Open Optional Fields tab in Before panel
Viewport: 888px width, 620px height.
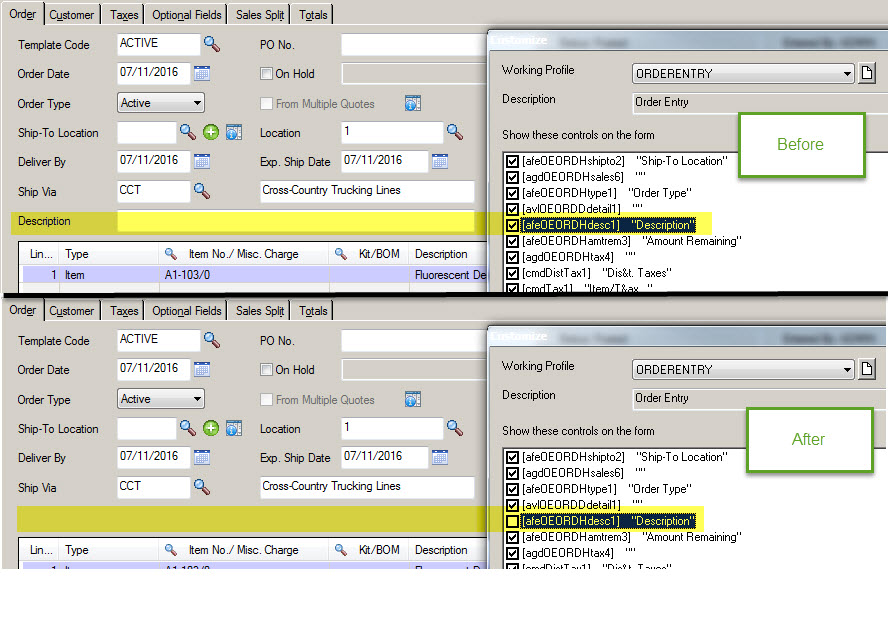(186, 15)
